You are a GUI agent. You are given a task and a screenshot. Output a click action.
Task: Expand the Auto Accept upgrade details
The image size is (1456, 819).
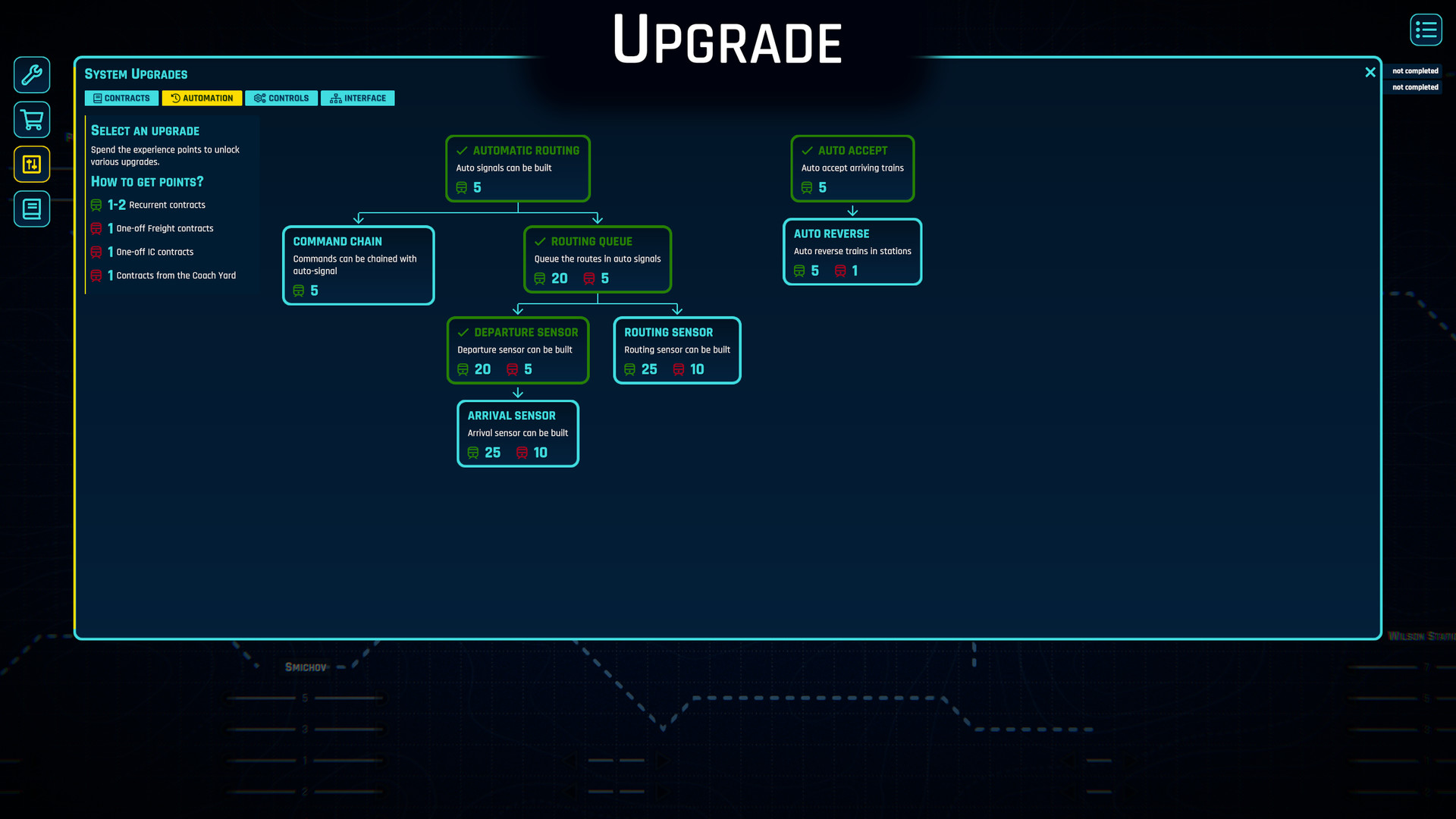852,167
